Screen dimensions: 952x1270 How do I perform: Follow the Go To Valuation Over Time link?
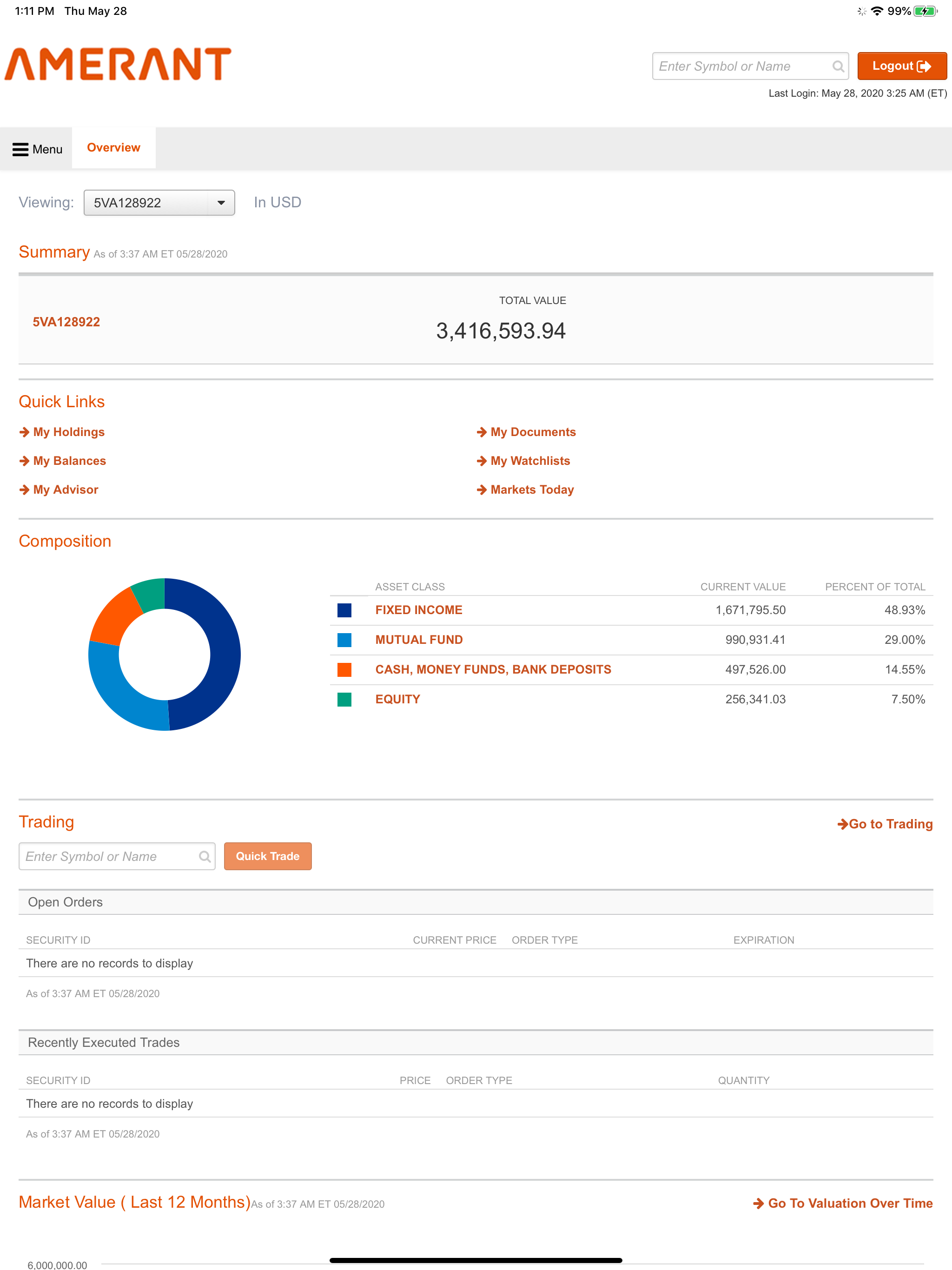coord(842,1204)
